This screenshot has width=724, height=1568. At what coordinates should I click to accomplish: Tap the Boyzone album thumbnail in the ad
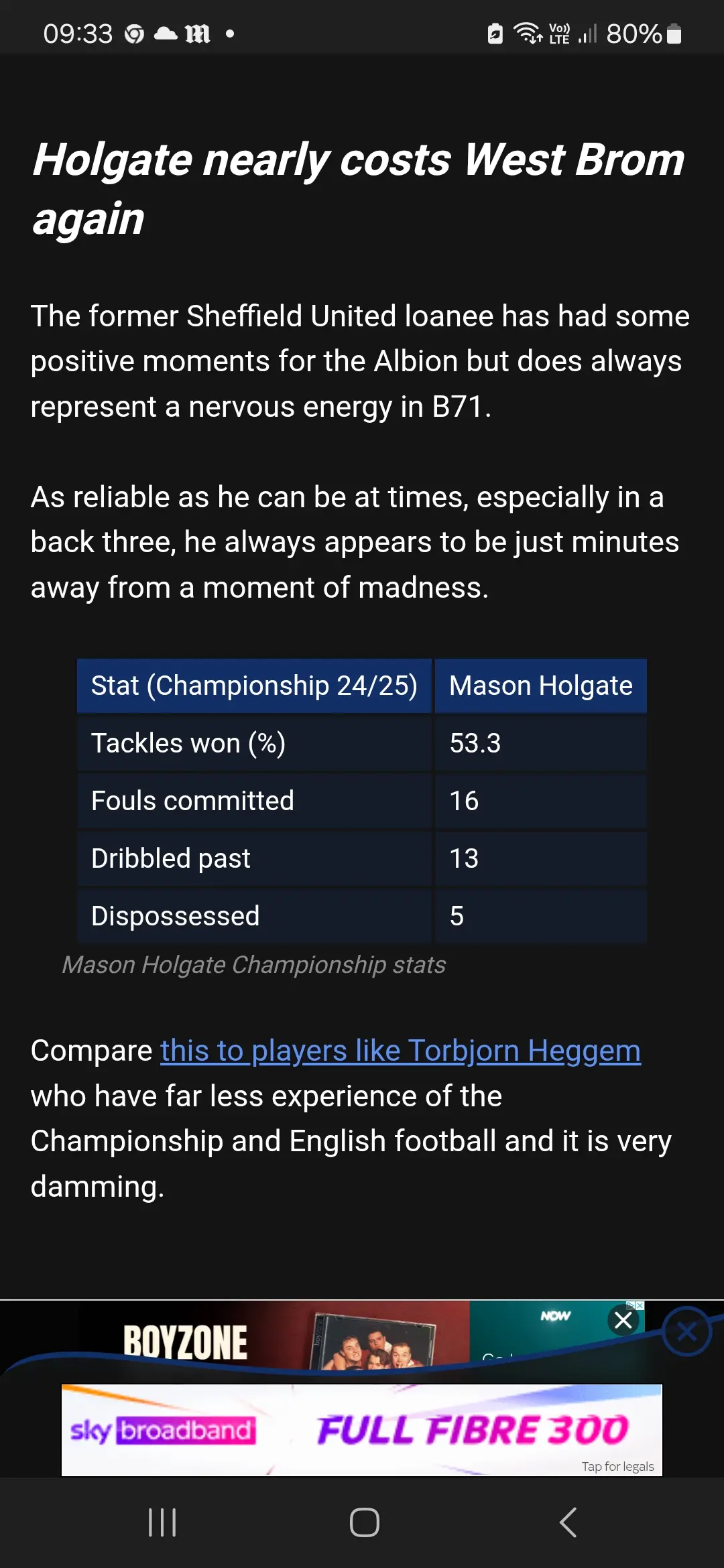pos(372,1341)
